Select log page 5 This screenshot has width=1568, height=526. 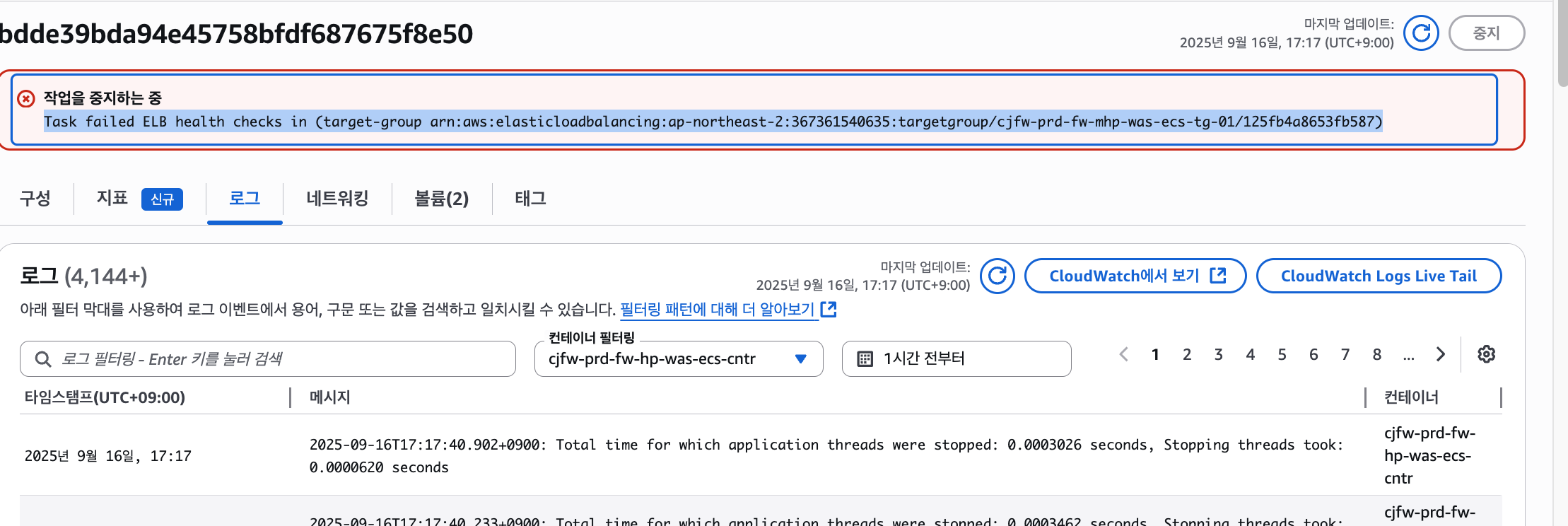coord(1282,354)
